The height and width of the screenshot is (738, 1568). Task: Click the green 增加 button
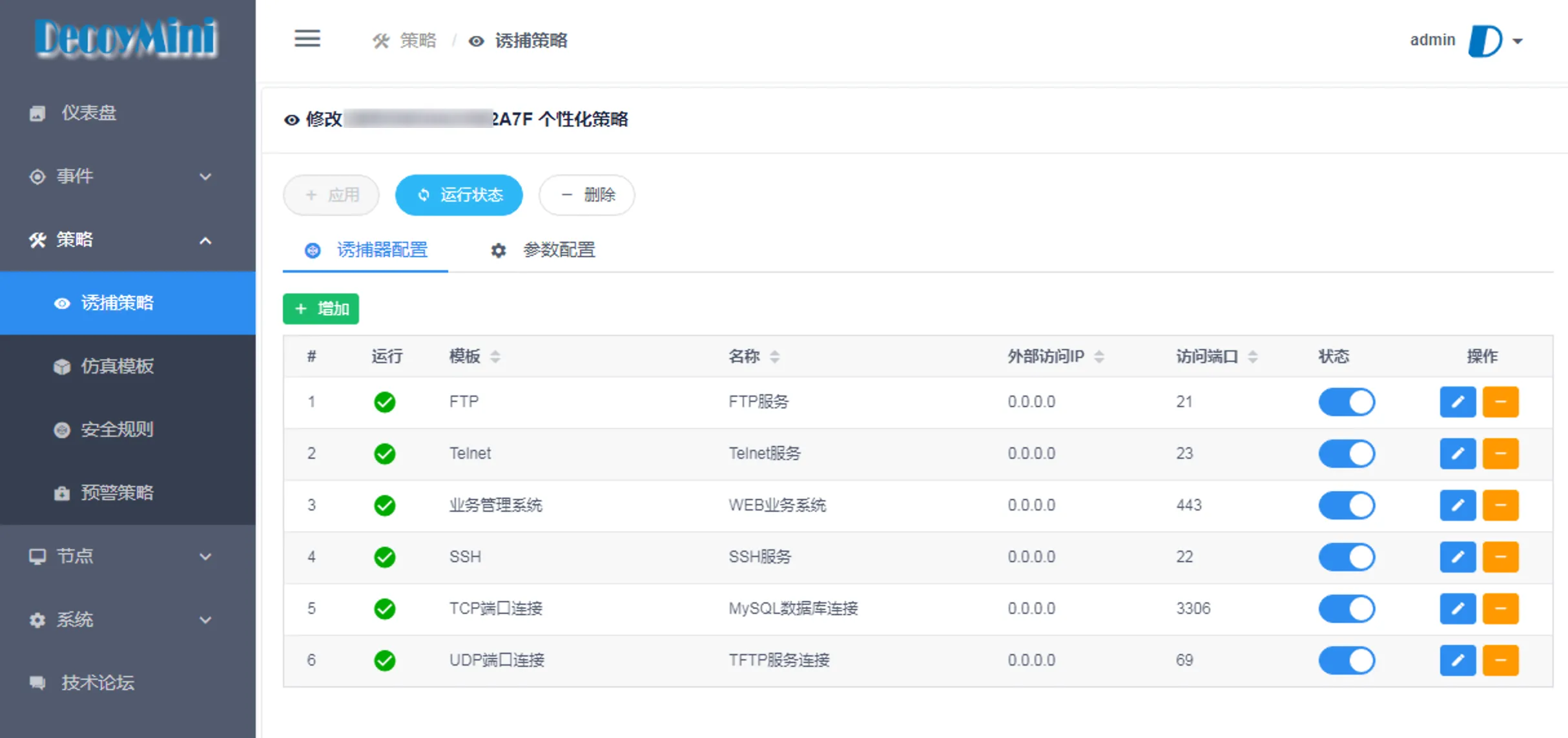[x=321, y=308]
